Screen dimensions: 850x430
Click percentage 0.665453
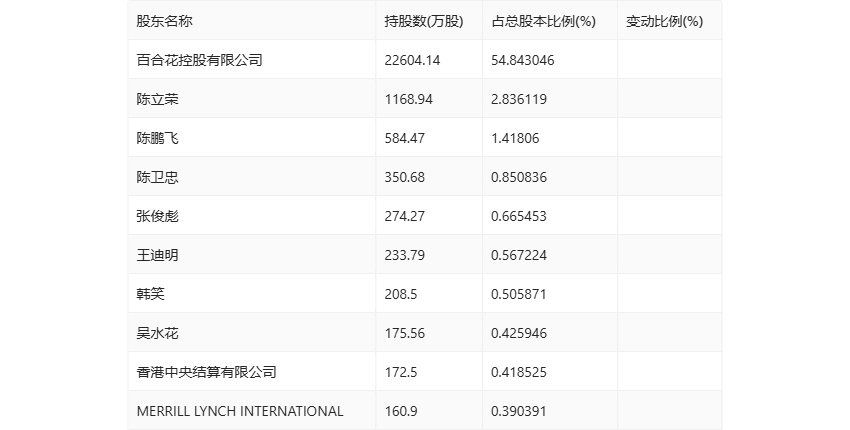519,216
